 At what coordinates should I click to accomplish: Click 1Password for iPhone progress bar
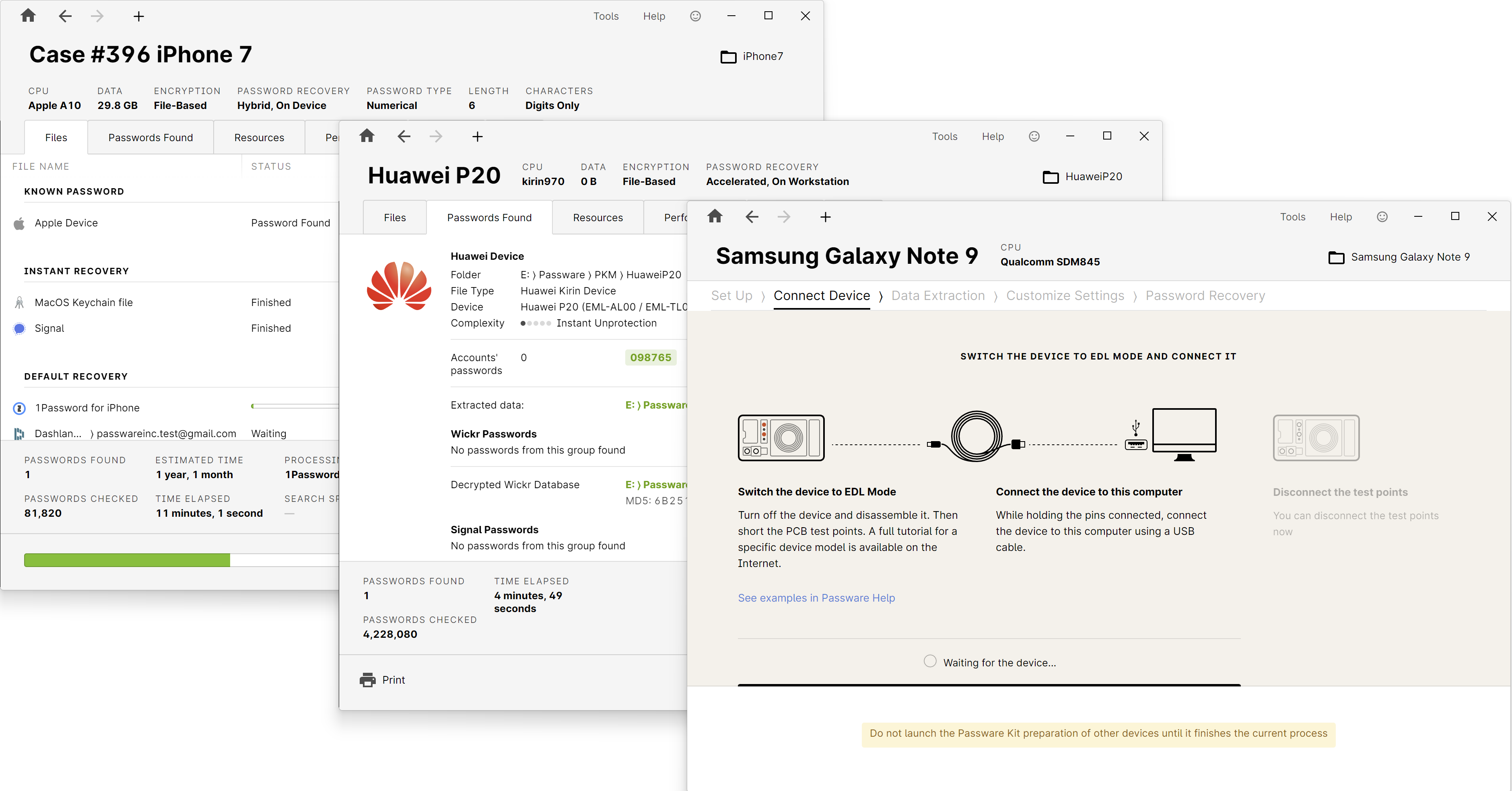click(x=295, y=406)
